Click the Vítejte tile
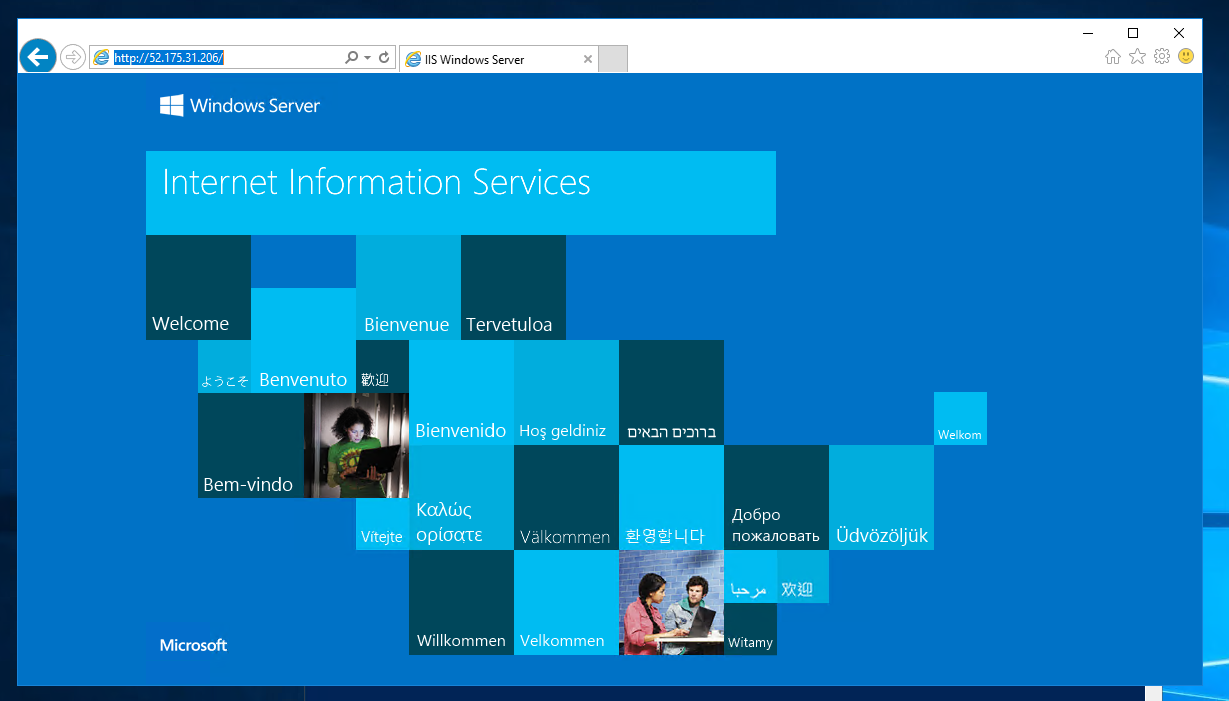 382,524
